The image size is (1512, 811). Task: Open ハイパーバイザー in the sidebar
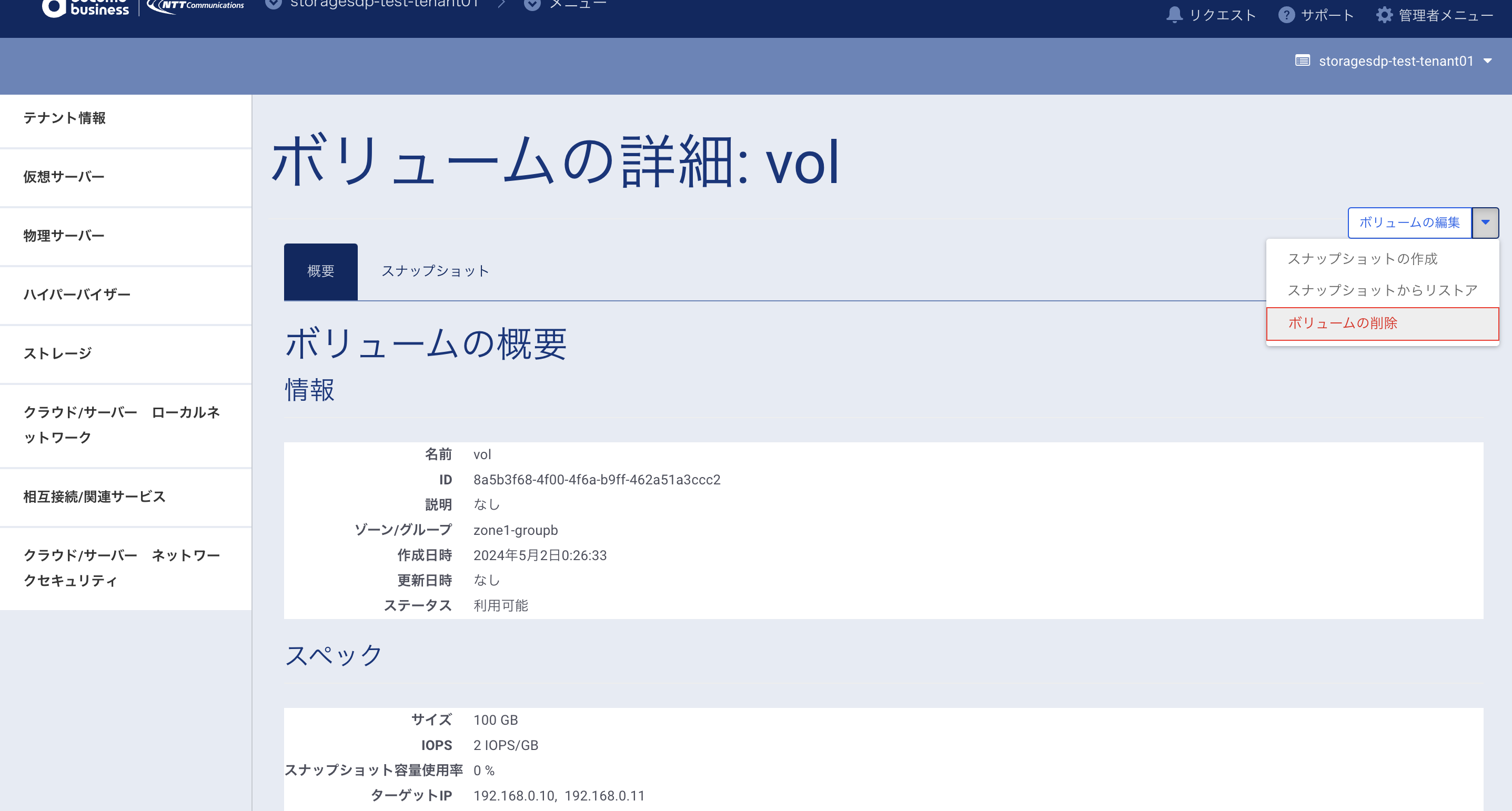pos(77,295)
